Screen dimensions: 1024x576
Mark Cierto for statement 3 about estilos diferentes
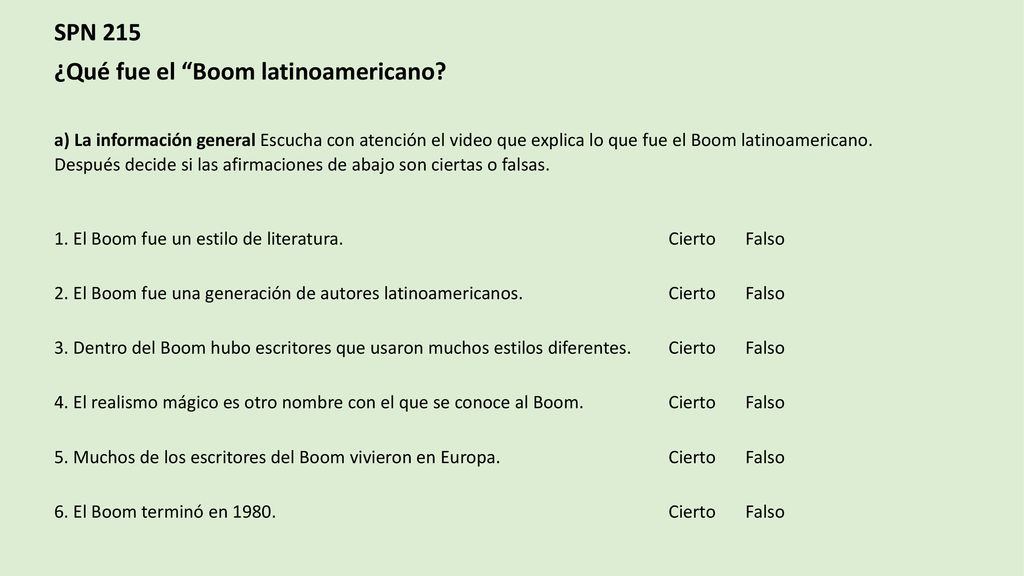(x=692, y=348)
